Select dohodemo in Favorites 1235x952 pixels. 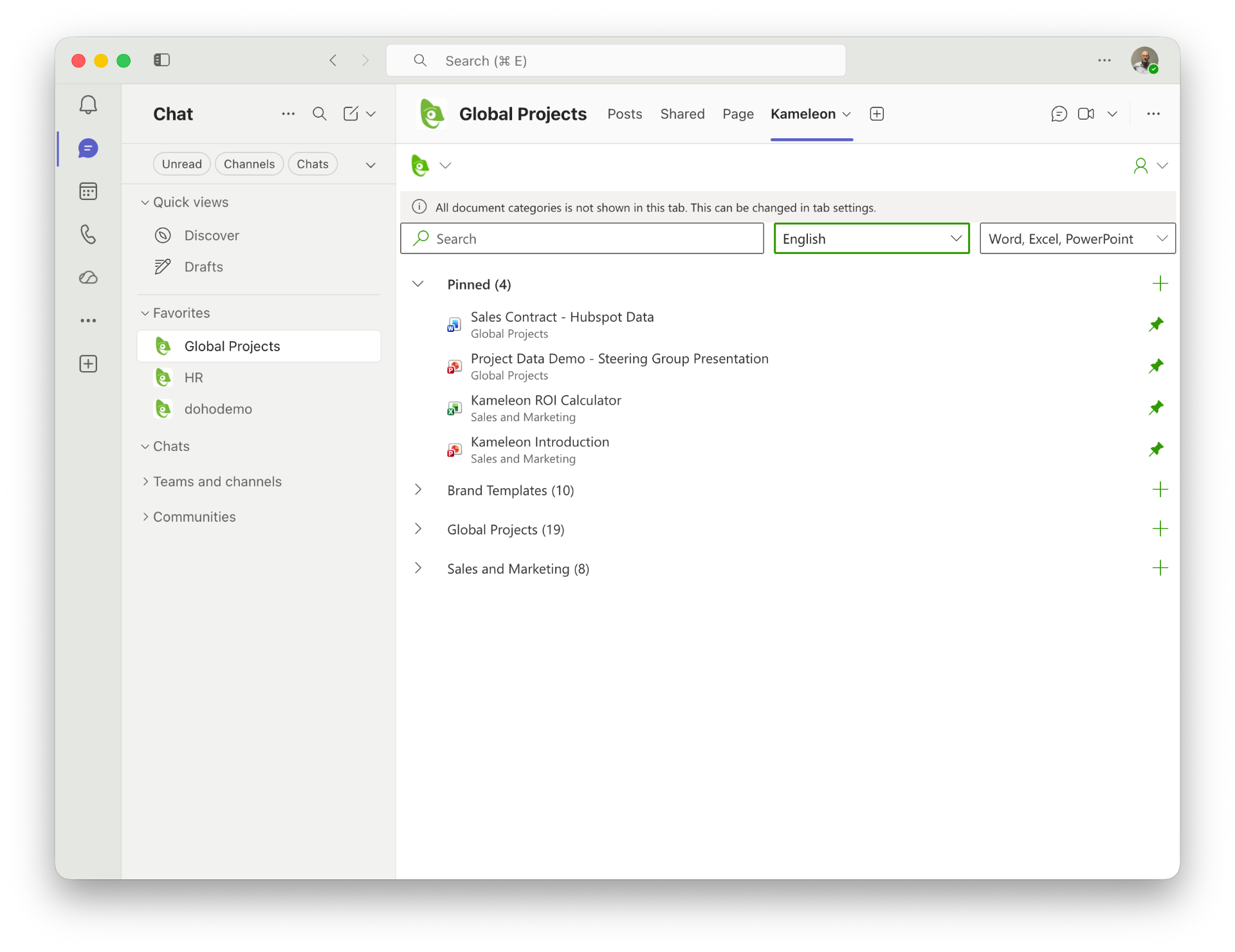(x=259, y=409)
